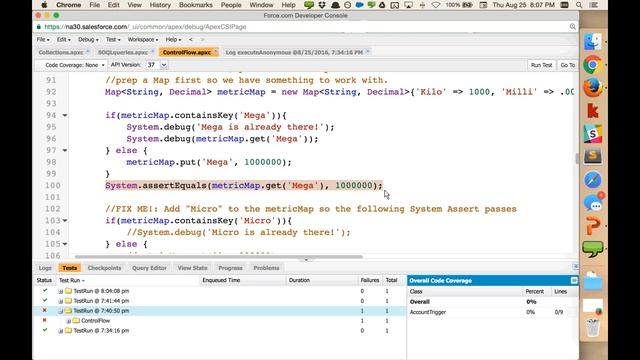Close the SOQLqueries.apxc tab
The width and height of the screenshot is (640, 360).
[x=152, y=52]
